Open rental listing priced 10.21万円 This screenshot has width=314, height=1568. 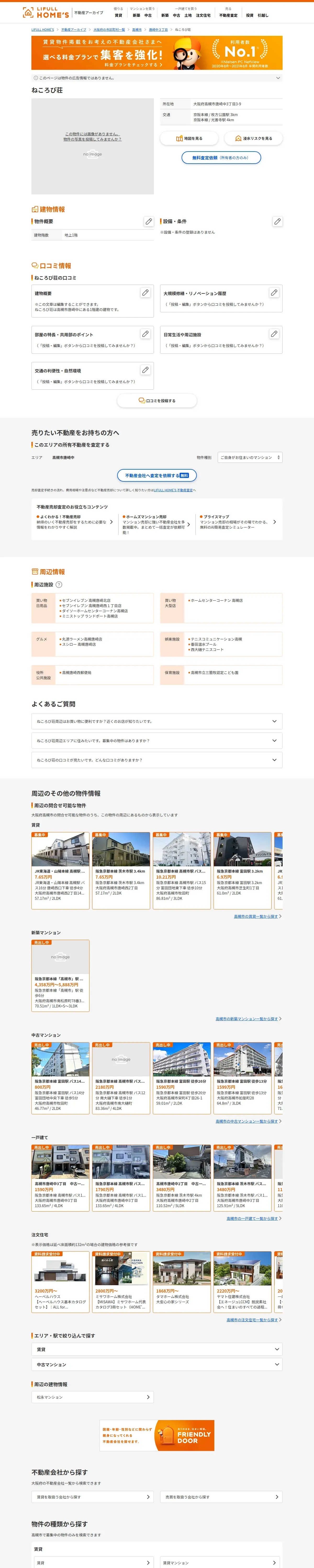tap(182, 871)
